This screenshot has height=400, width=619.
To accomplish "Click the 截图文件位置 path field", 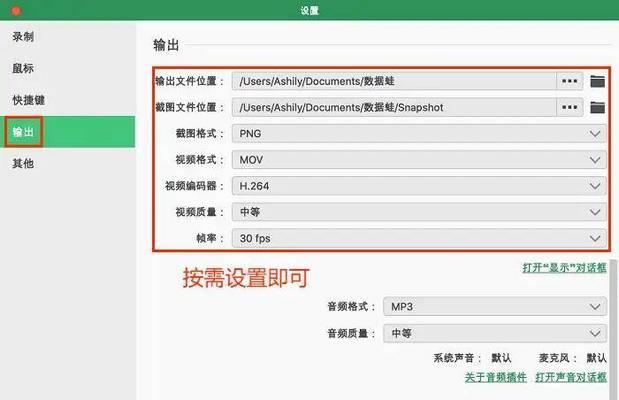I will (x=394, y=107).
